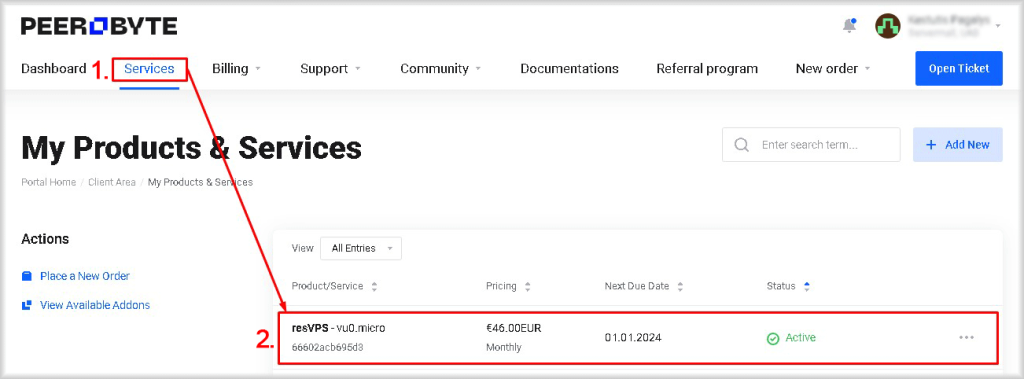The image size is (1024, 379).
Task: Select the Services tab
Action: pyautogui.click(x=150, y=69)
